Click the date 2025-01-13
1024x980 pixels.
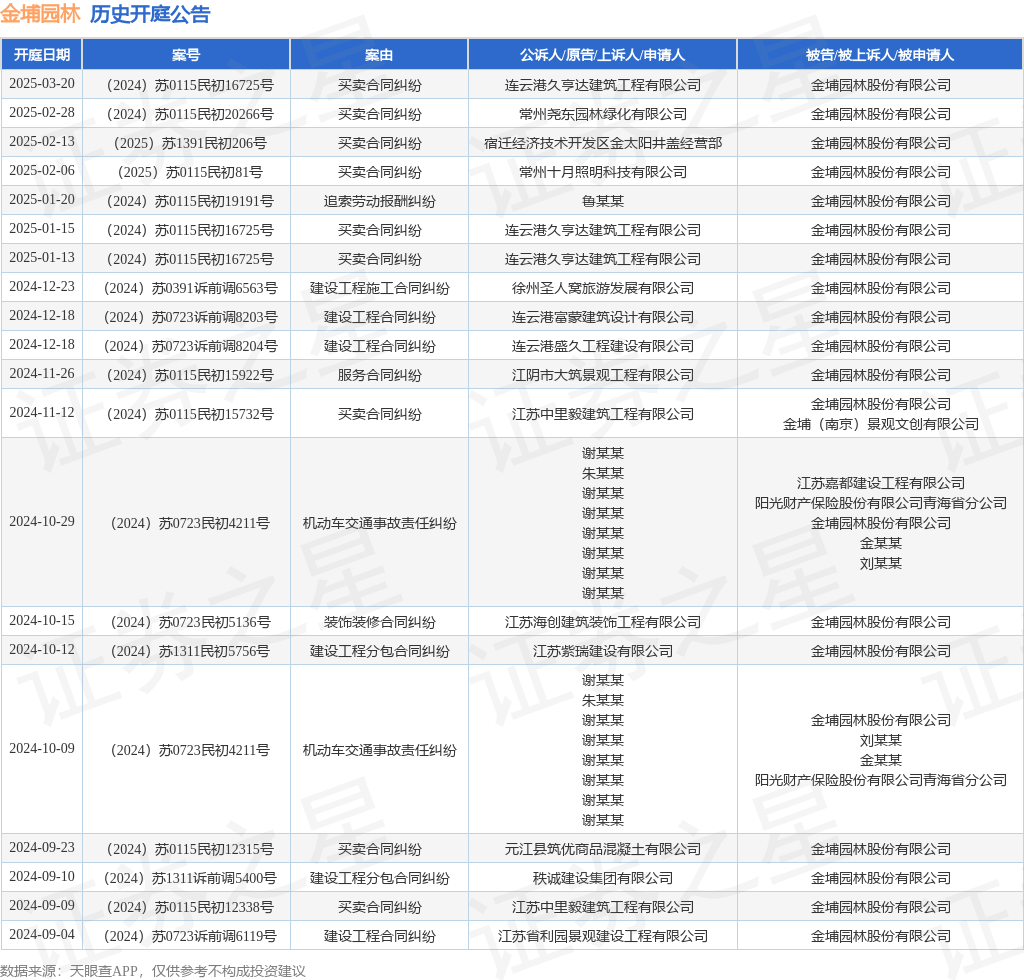click(42, 257)
